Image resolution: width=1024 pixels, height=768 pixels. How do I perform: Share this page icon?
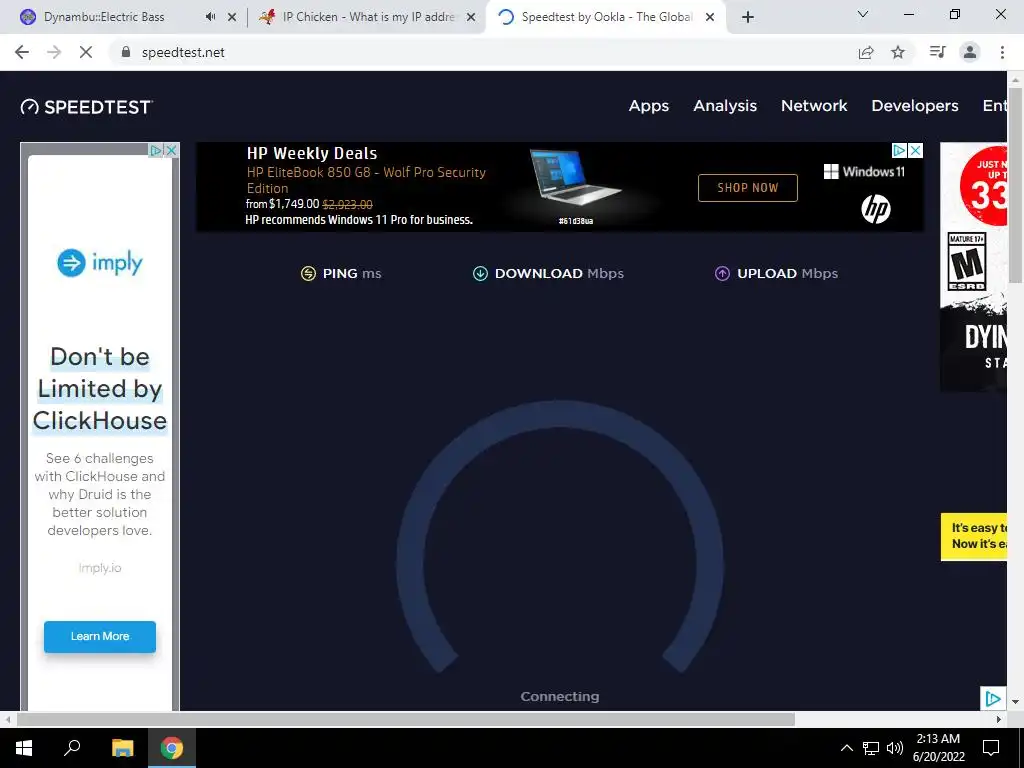click(x=866, y=52)
